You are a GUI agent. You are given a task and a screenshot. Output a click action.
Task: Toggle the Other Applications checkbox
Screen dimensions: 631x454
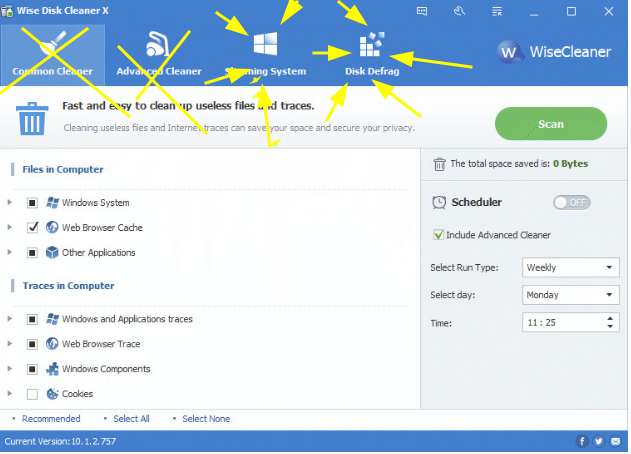pos(32,254)
